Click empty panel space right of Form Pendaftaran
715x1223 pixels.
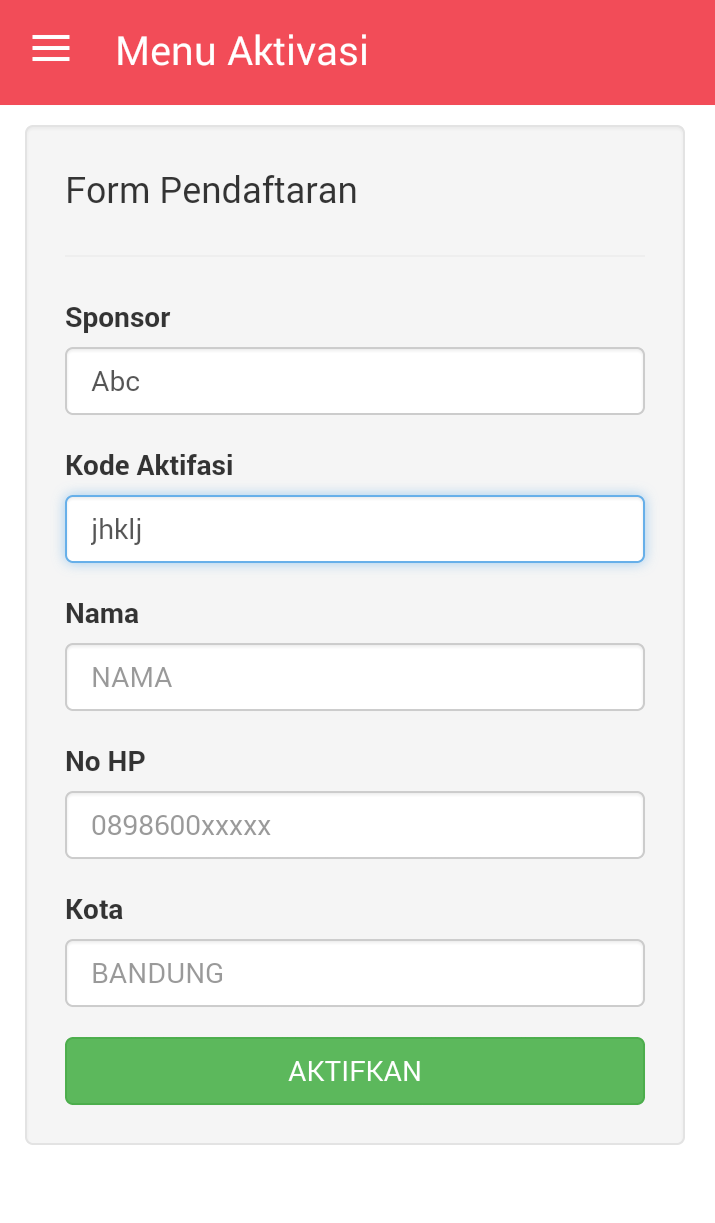click(520, 190)
